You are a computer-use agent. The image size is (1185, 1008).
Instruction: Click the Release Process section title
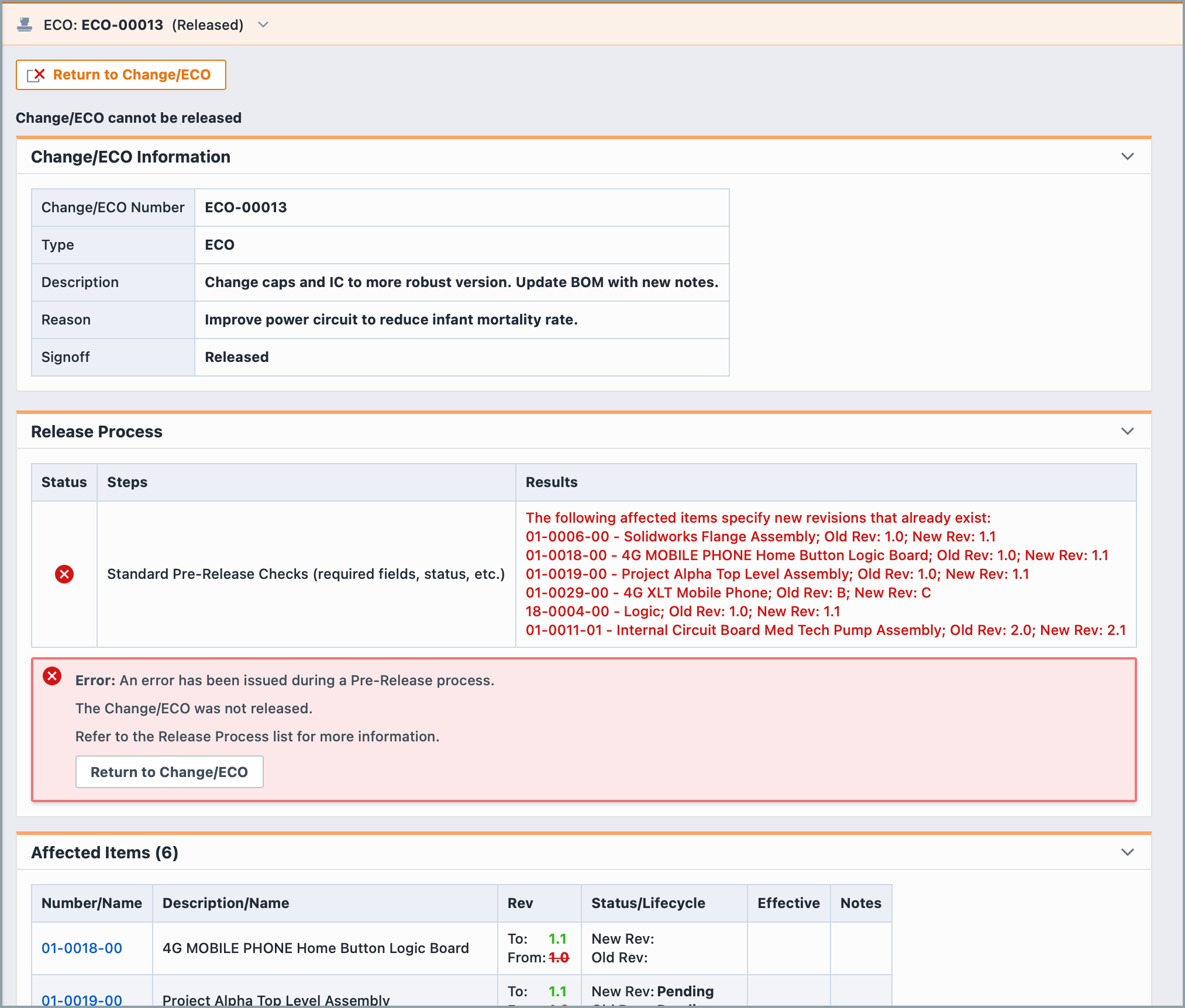point(97,431)
